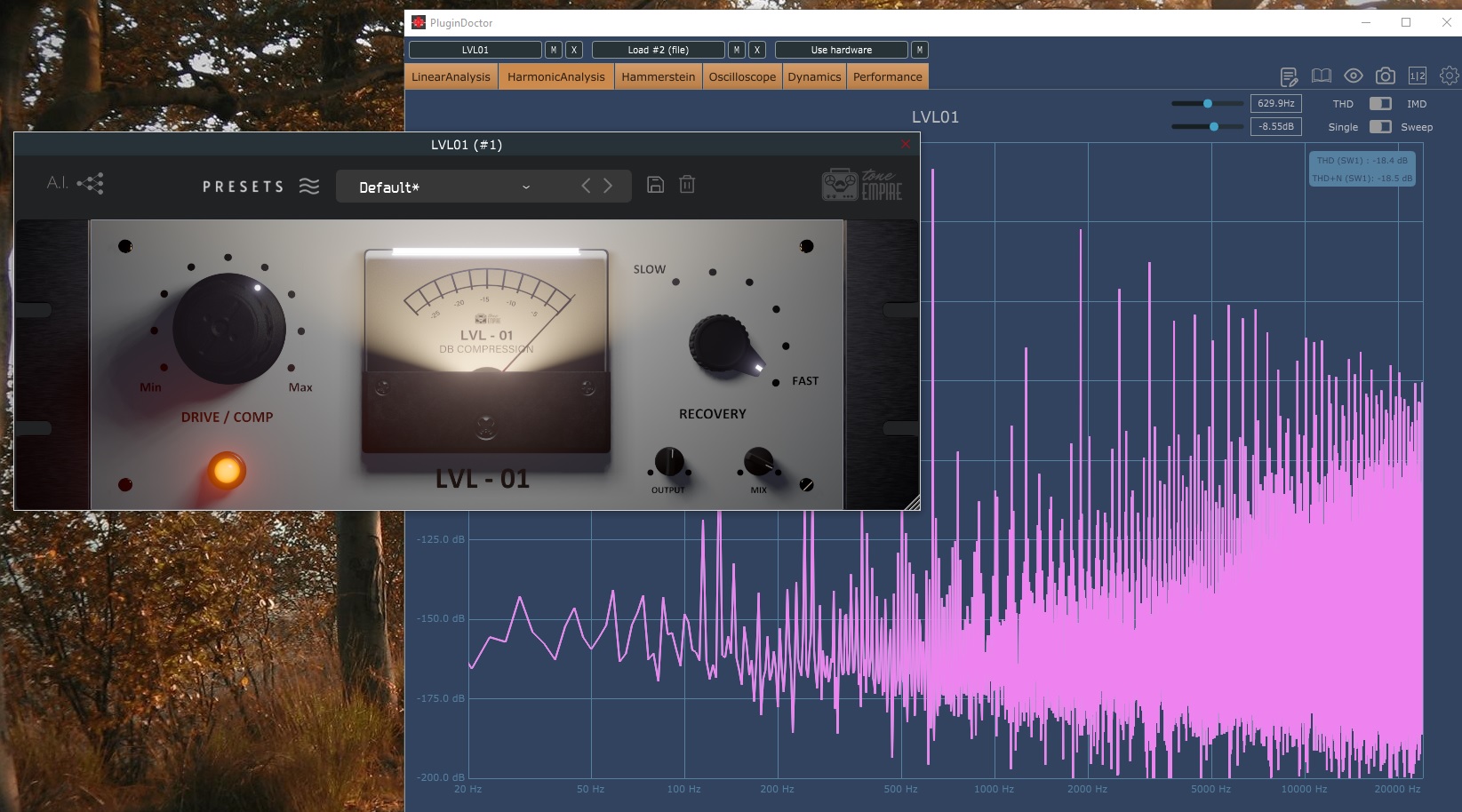Toggle the eye view icon

(x=1354, y=76)
